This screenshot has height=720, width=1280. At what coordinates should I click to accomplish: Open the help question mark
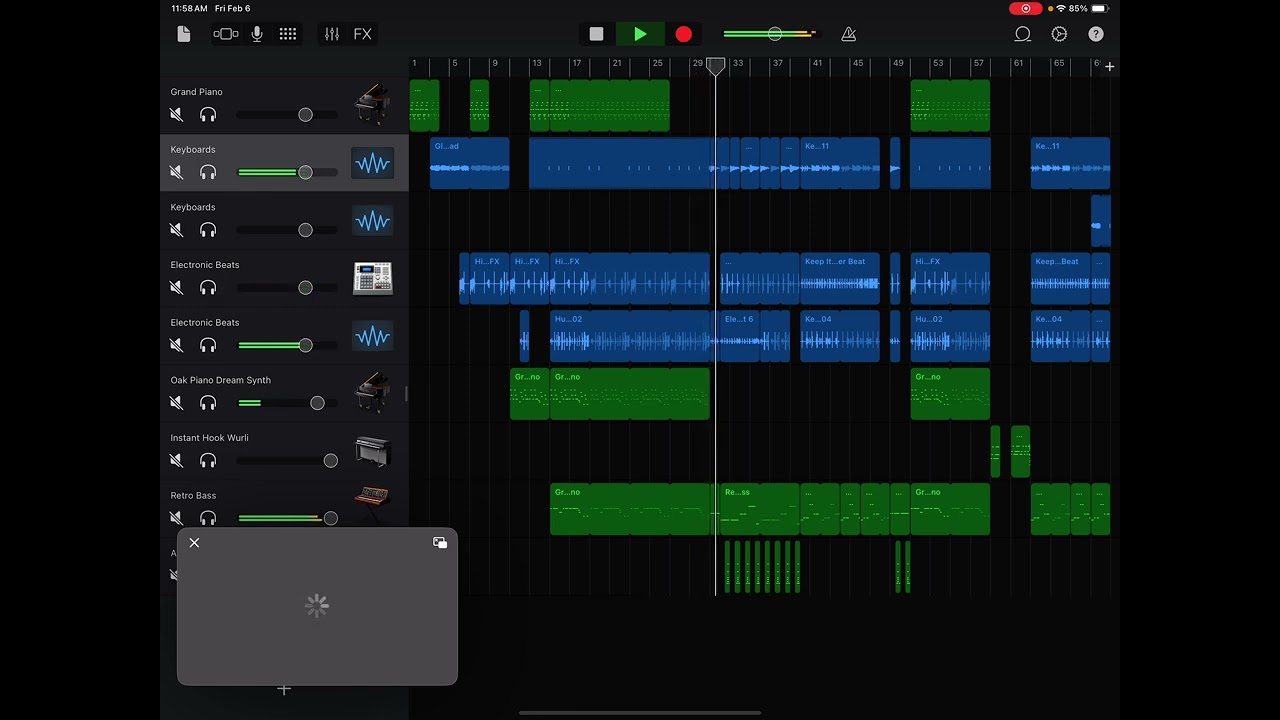pyautogui.click(x=1096, y=34)
